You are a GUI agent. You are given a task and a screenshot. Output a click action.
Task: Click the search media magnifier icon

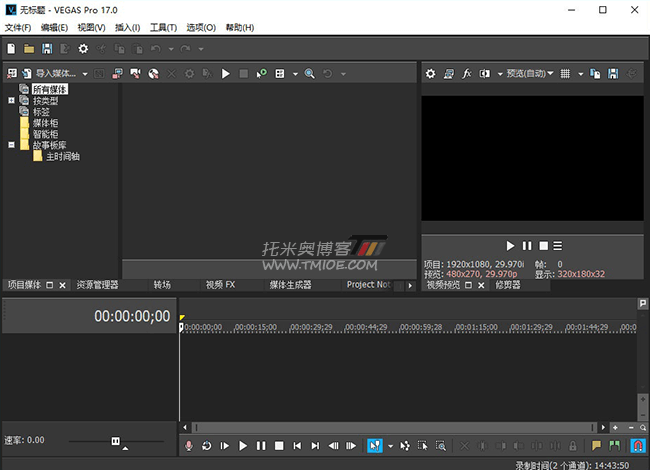tap(310, 74)
